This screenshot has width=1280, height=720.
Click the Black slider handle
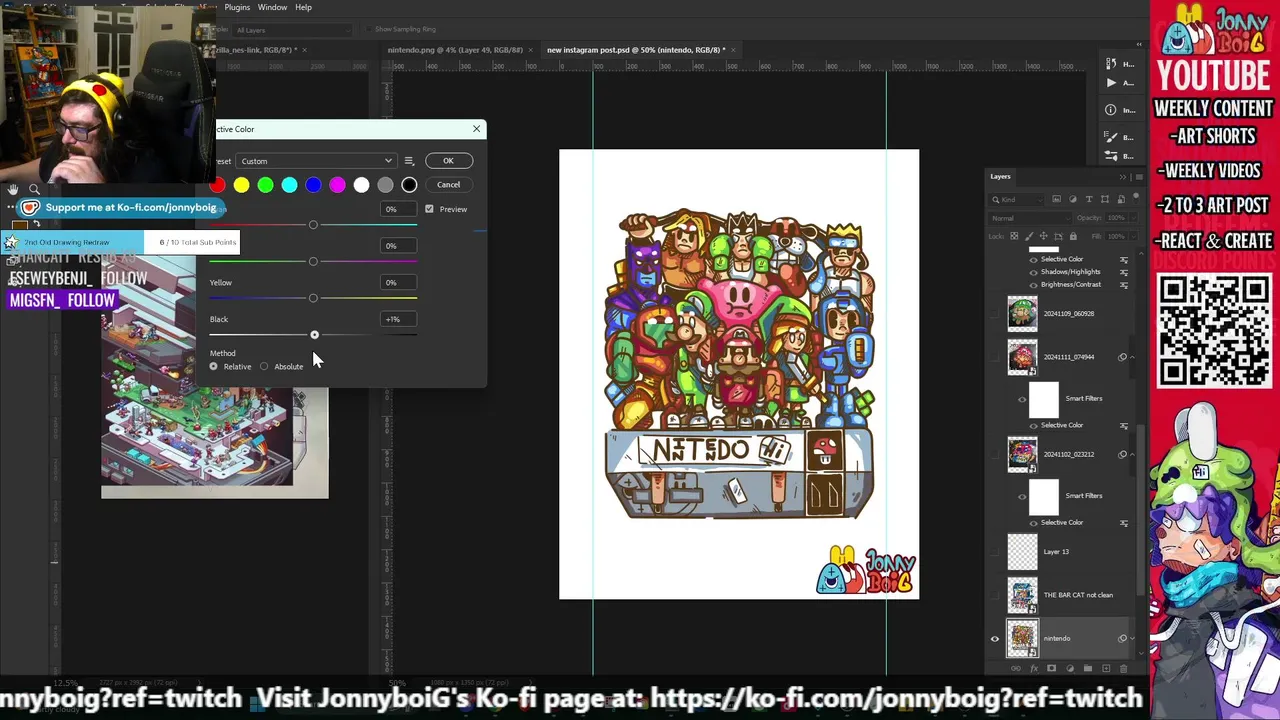[314, 335]
